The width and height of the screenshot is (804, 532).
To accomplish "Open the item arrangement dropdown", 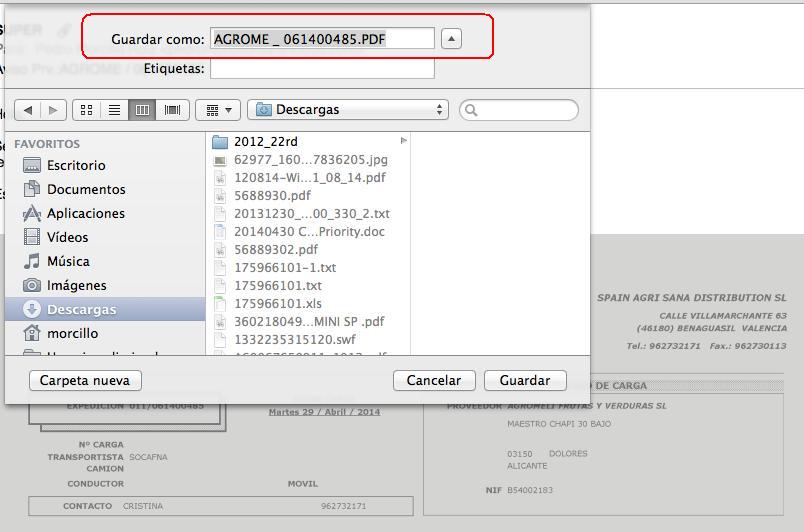I will pos(218,110).
